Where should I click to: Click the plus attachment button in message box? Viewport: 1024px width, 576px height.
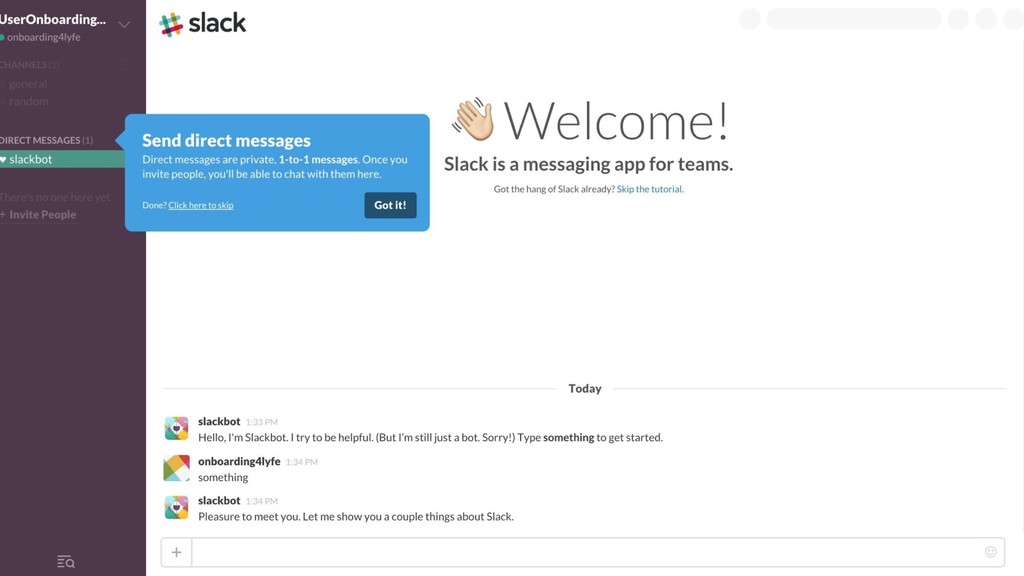tap(176, 552)
